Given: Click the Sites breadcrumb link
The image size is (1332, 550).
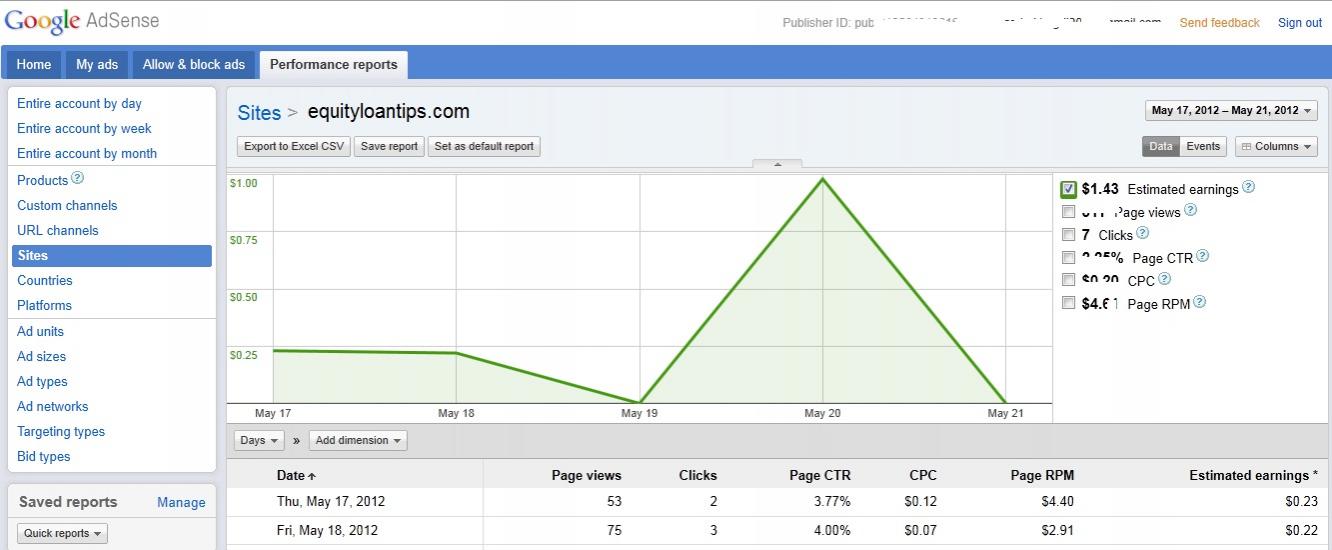Looking at the screenshot, I should [x=259, y=112].
